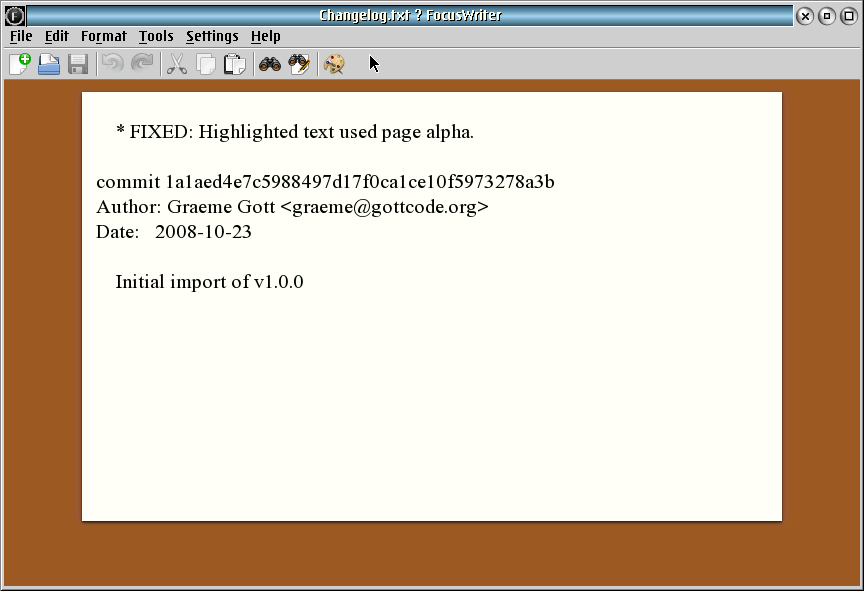This screenshot has width=864, height=591.
Task: Cut selection with the scissors icon
Action: pyautogui.click(x=177, y=65)
